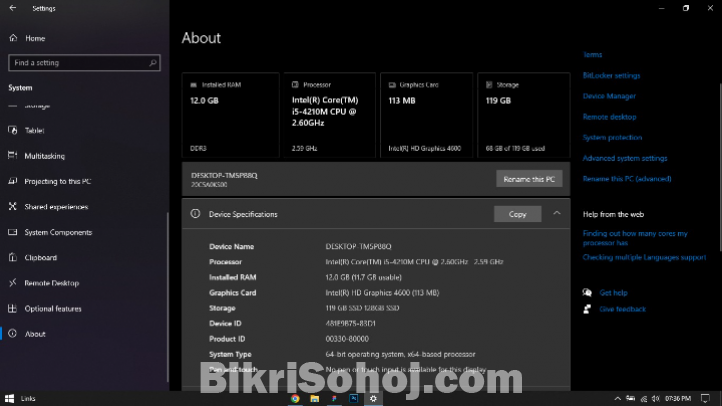The height and width of the screenshot is (406, 722).
Task: Click the network icon in the tray
Action: (x=643, y=399)
